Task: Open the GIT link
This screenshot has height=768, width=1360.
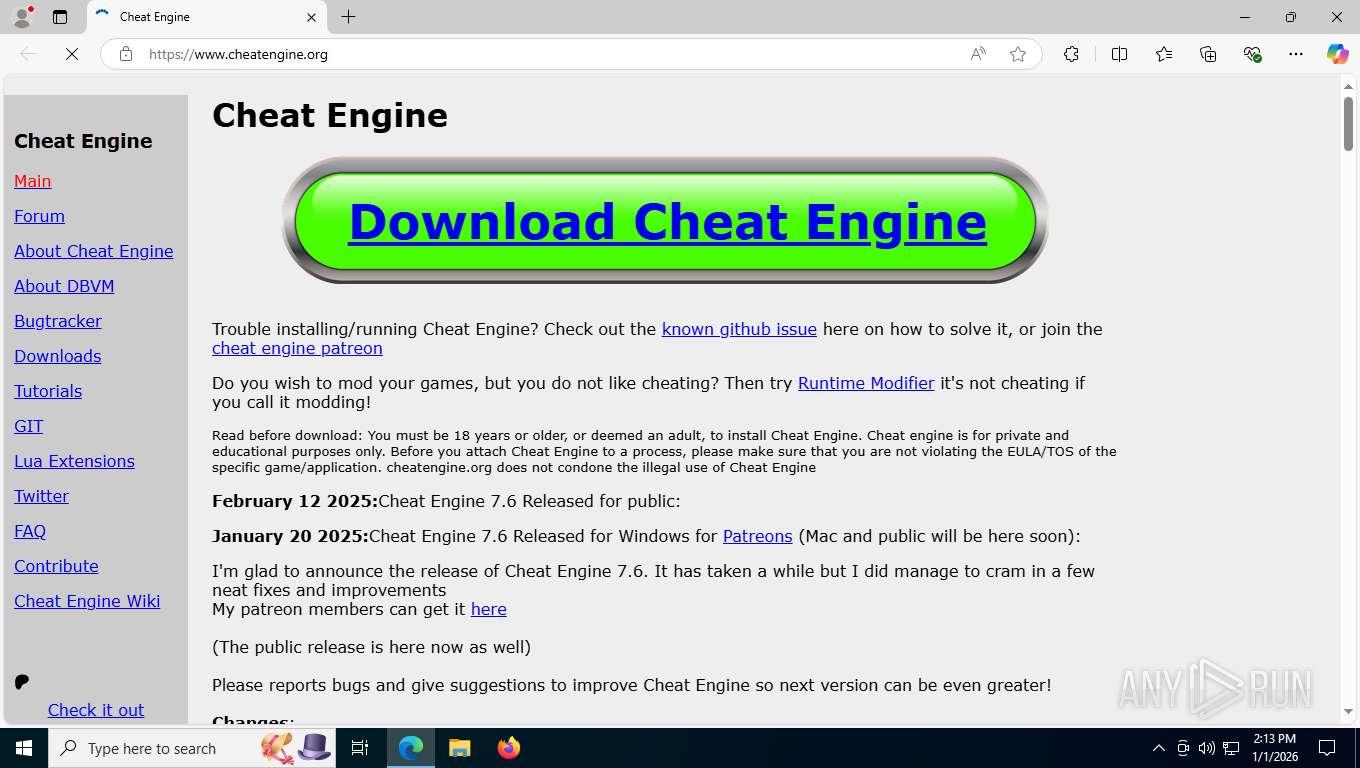Action: click(x=28, y=426)
